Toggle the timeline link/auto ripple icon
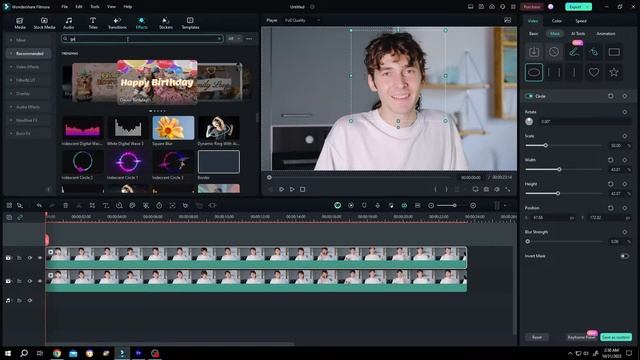The height and width of the screenshot is (360, 640). click(x=20, y=218)
